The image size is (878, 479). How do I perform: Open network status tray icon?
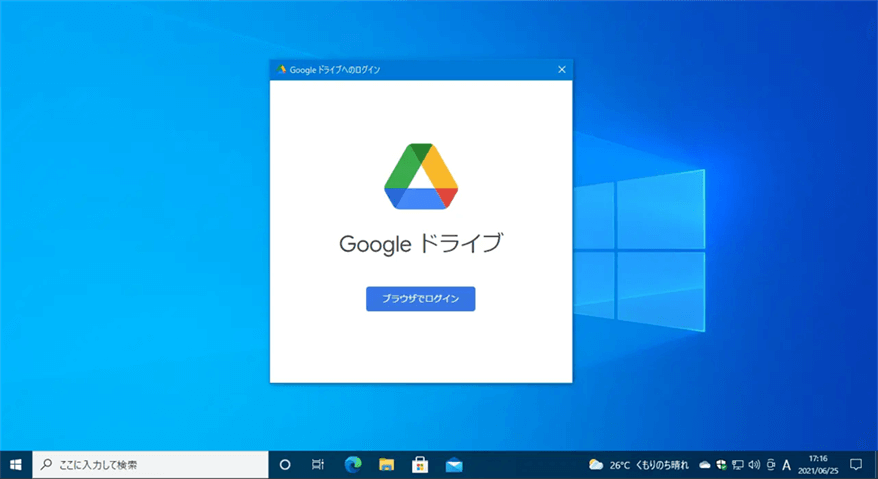pyautogui.click(x=738, y=465)
